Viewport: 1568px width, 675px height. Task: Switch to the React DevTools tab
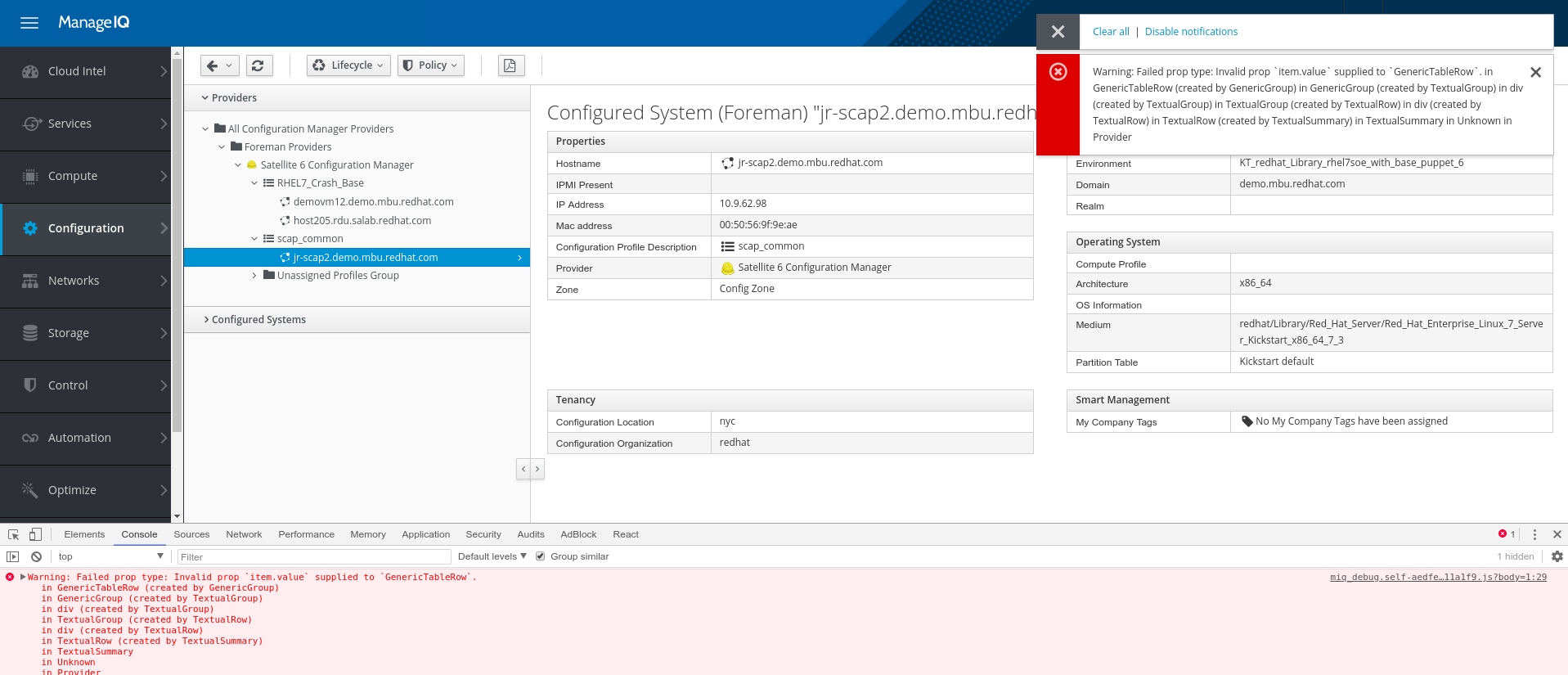click(x=626, y=534)
